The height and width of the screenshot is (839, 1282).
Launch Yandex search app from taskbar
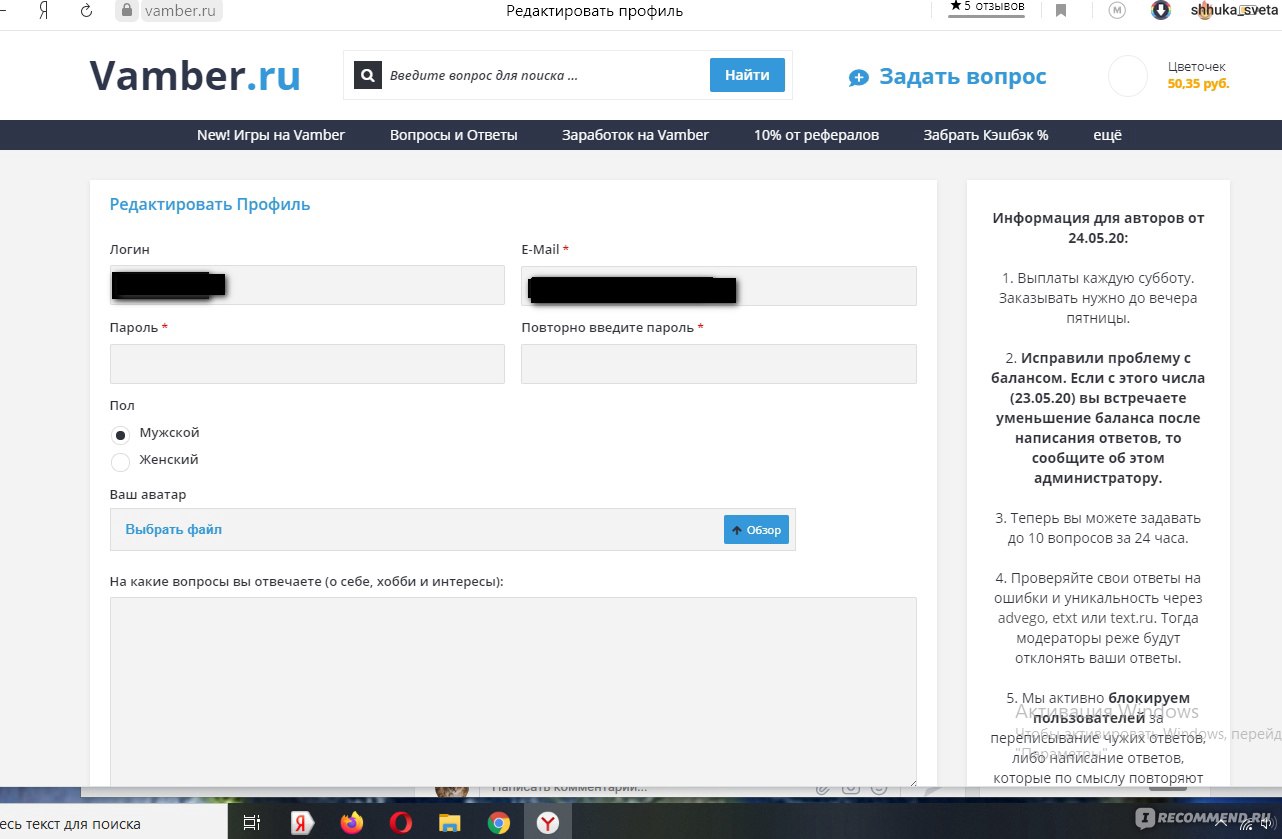pyautogui.click(x=301, y=823)
